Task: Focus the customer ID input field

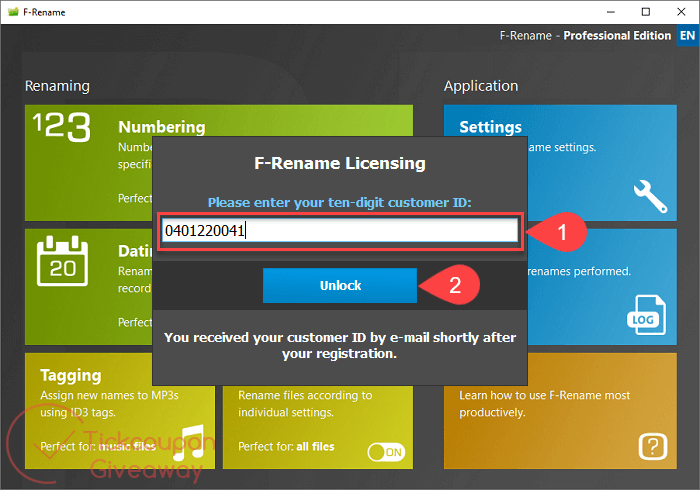Action: pyautogui.click(x=340, y=231)
